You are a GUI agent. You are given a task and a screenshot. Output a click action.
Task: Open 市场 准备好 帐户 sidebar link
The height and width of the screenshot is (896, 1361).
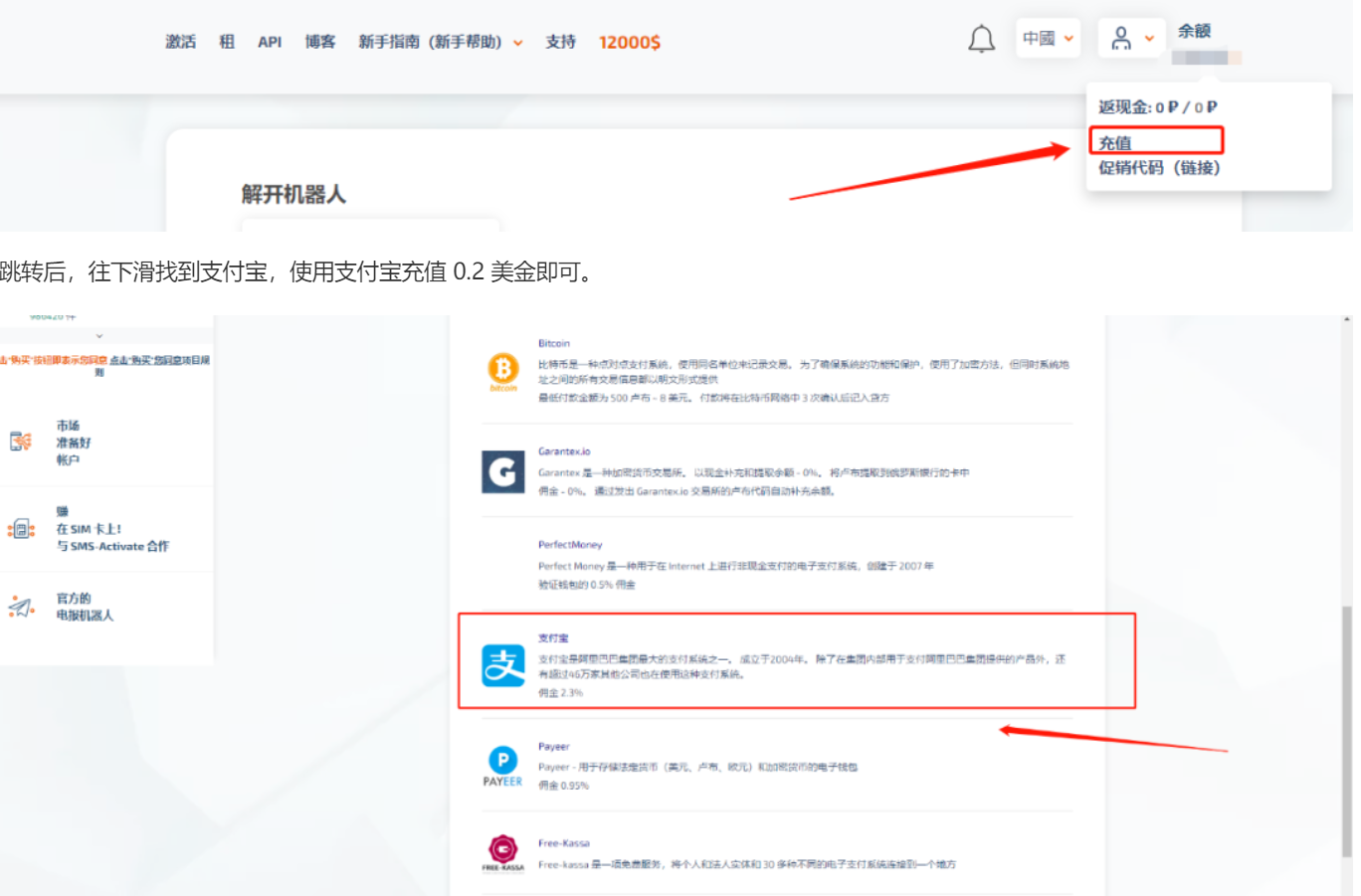coord(74,443)
